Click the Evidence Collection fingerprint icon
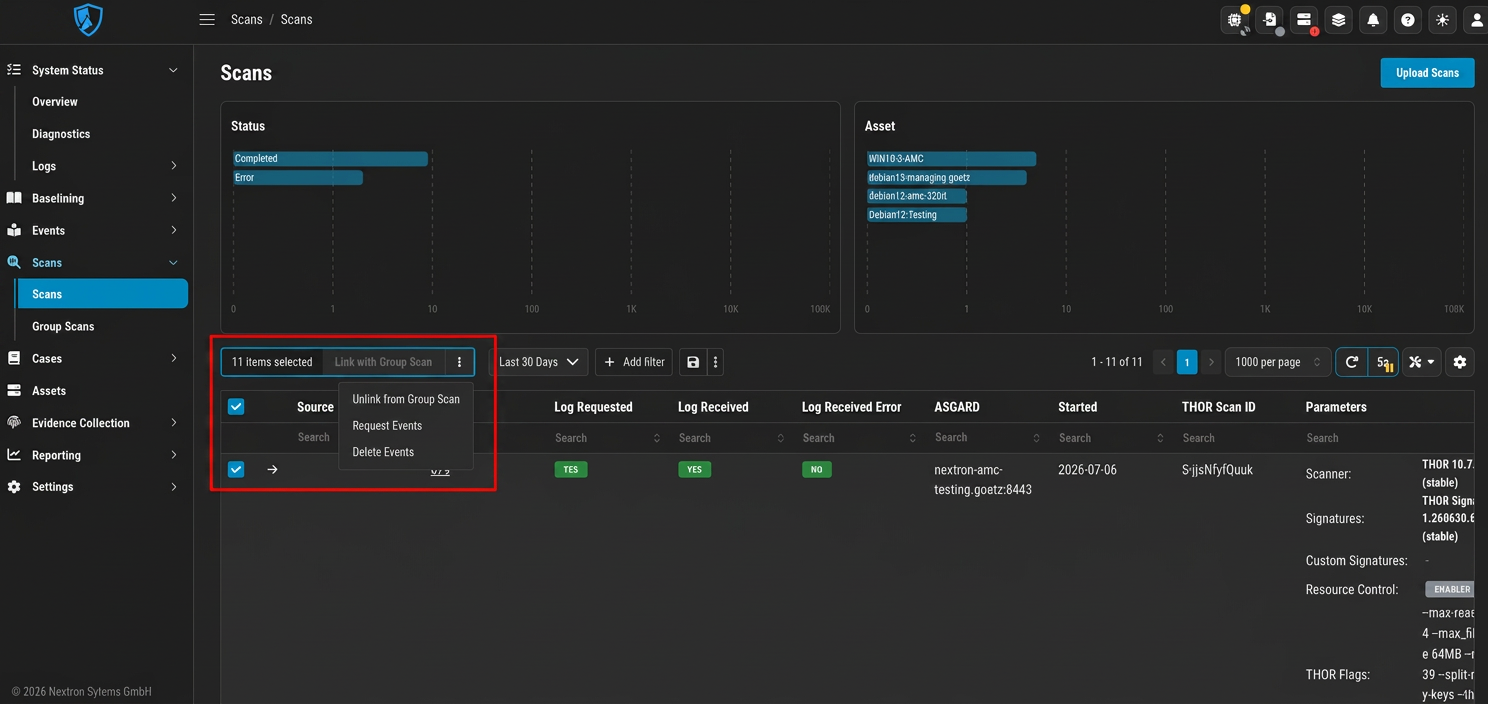 (x=14, y=422)
